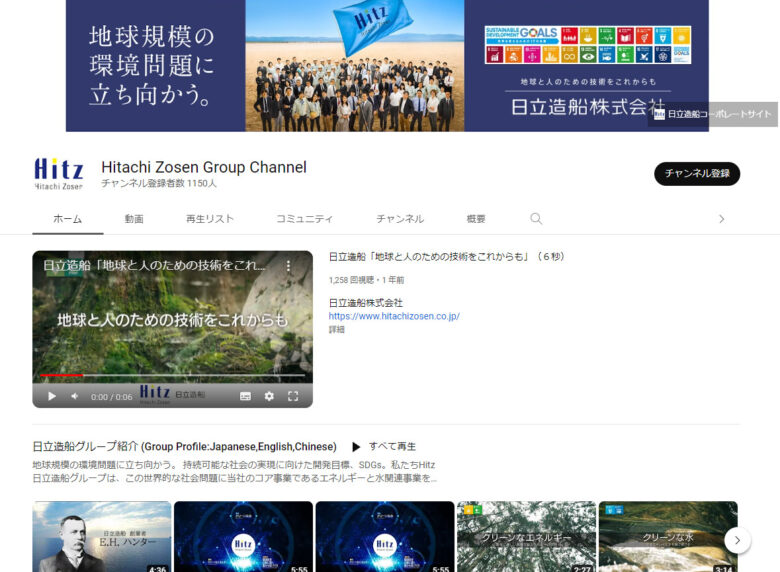Enter fullscreen on the video player
780x572 pixels.
(x=293, y=396)
